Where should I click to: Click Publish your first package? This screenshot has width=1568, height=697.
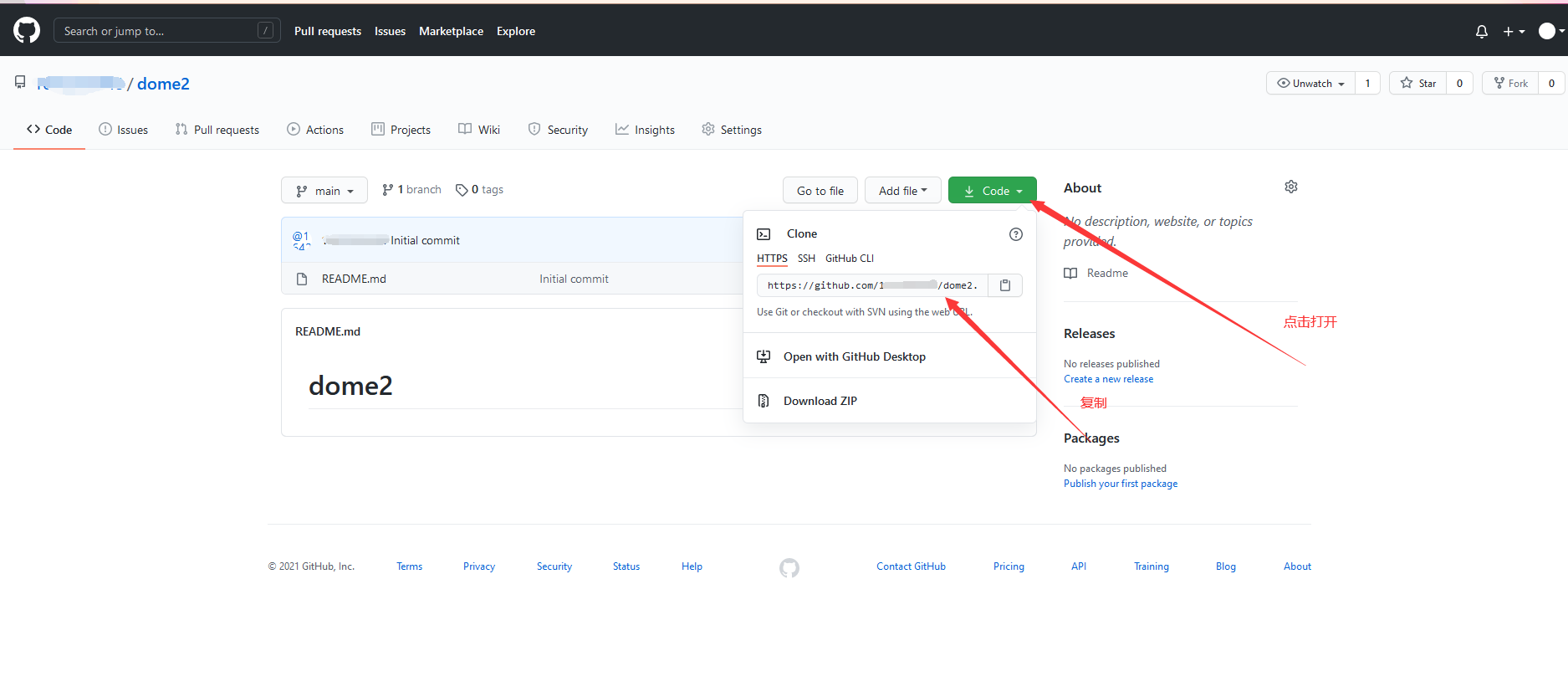[x=1121, y=484]
